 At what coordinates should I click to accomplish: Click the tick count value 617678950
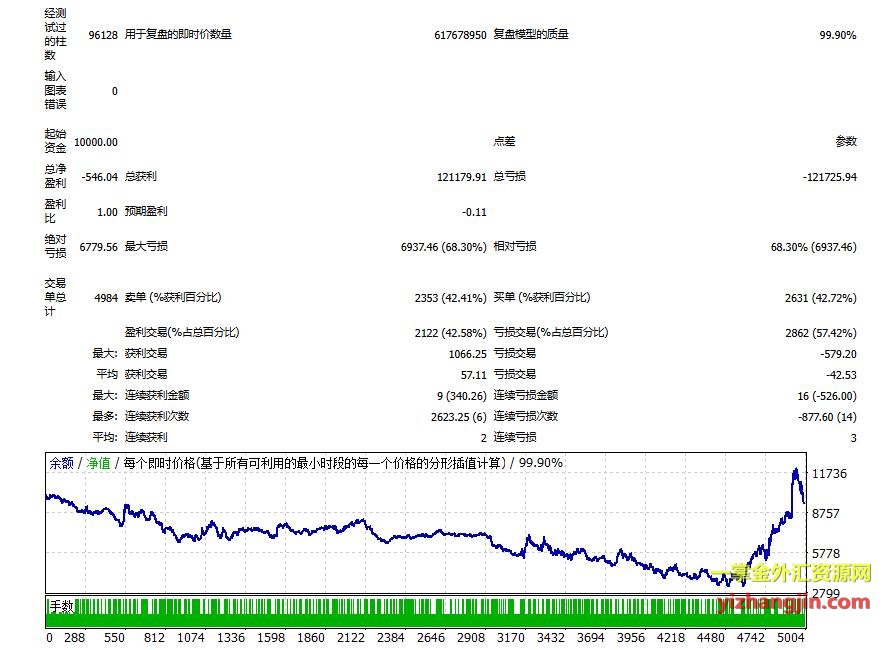[x=460, y=35]
